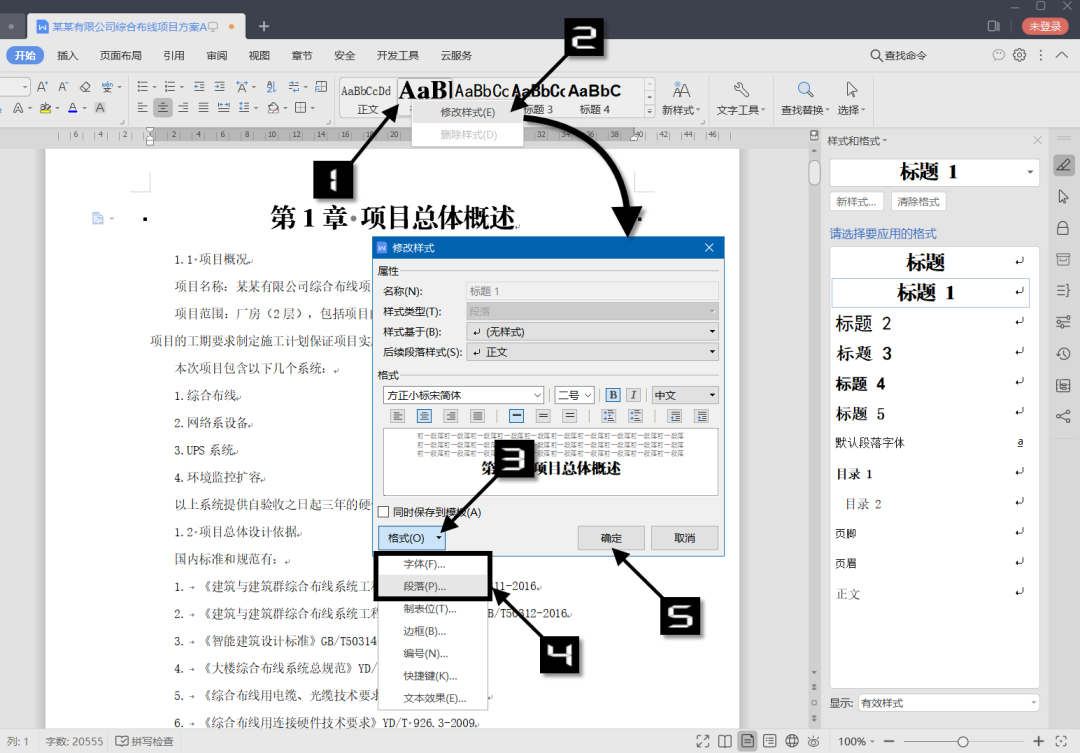Click the settings gear icon top right
1080x753 pixels.
pos(1019,55)
